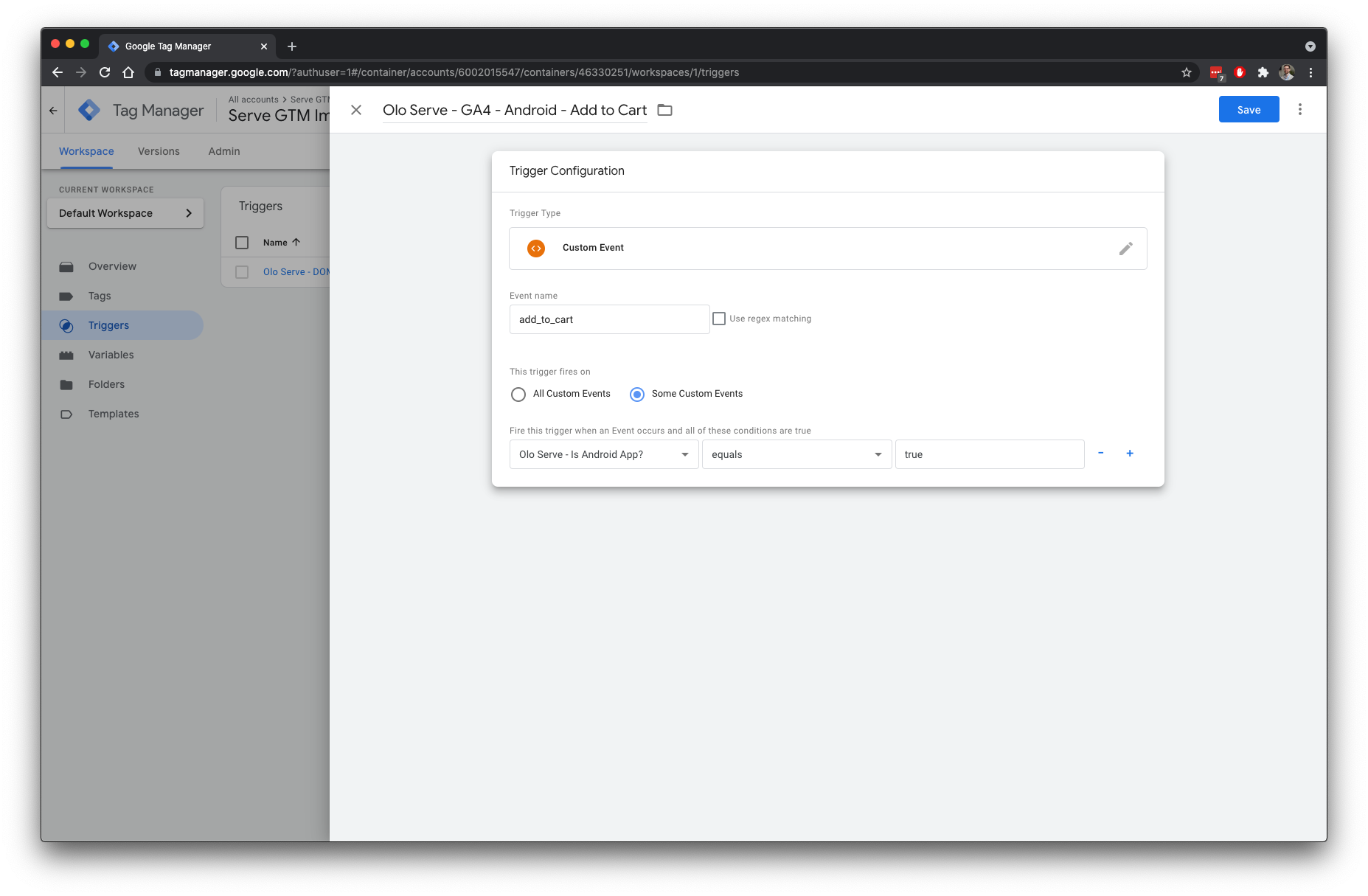1368x896 pixels.
Task: Open the three-dot overflow menu near Save
Action: point(1300,108)
